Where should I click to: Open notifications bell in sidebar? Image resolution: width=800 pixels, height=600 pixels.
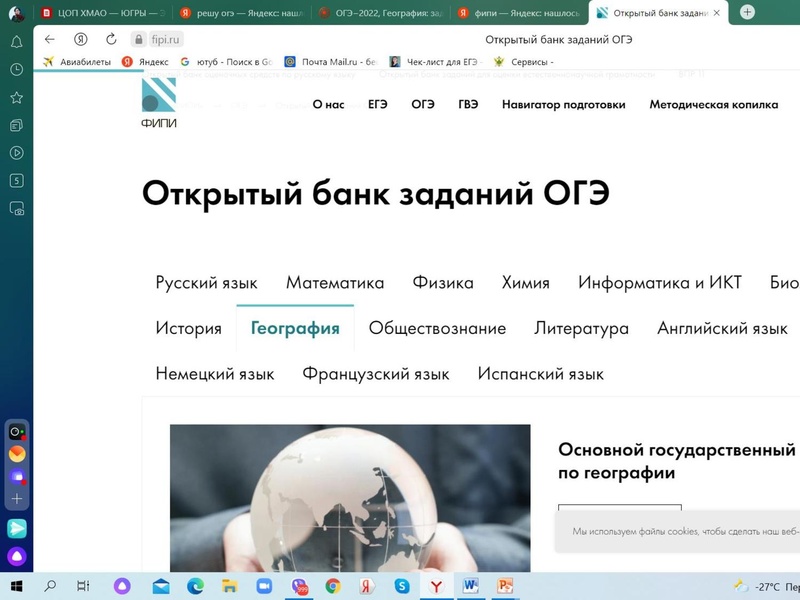click(16, 42)
